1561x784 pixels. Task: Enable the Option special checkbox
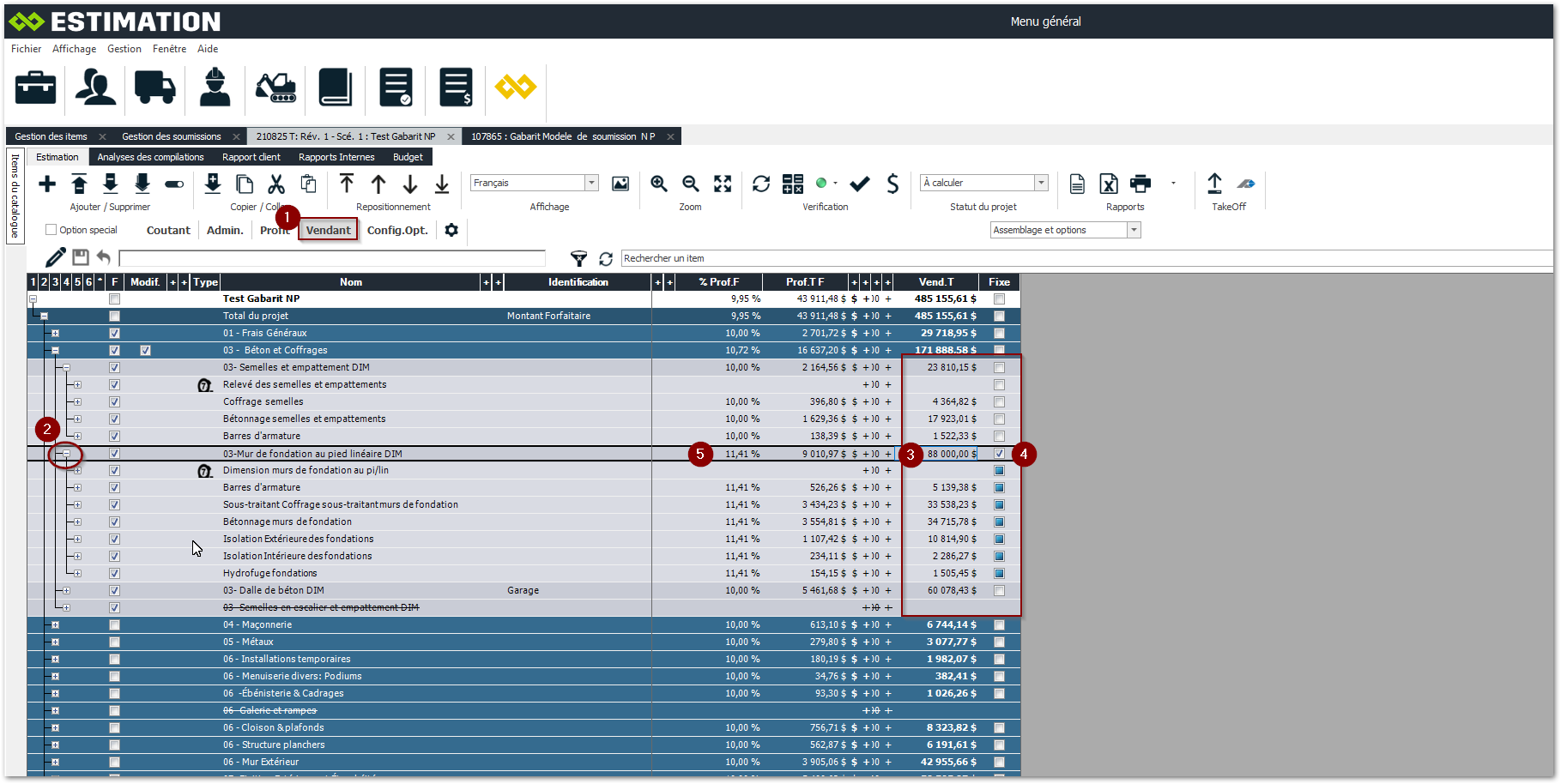pyautogui.click(x=51, y=230)
